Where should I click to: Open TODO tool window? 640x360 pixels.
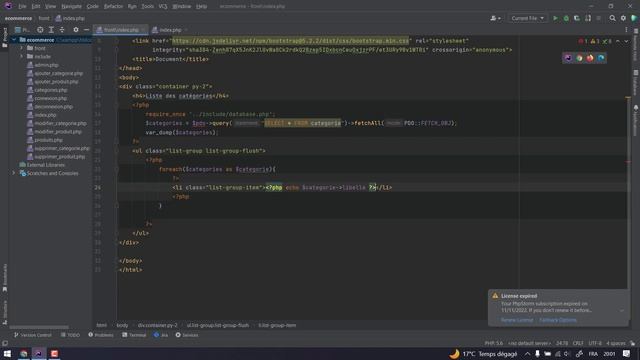pos(70,335)
